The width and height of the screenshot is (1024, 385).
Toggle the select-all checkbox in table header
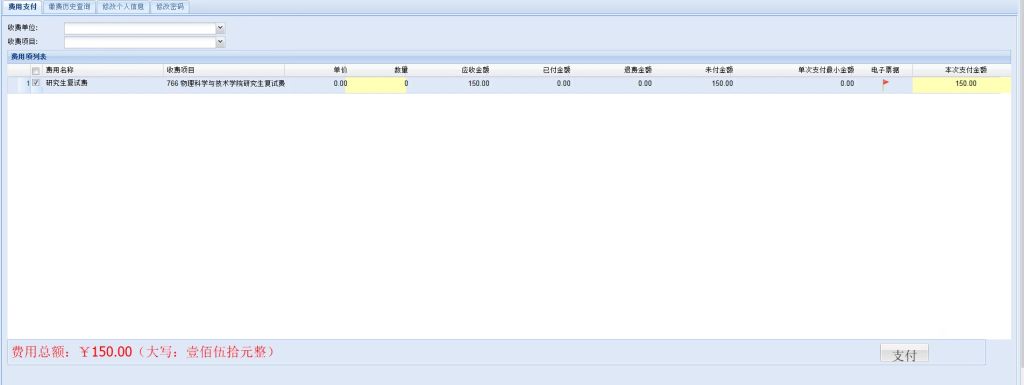pos(36,70)
